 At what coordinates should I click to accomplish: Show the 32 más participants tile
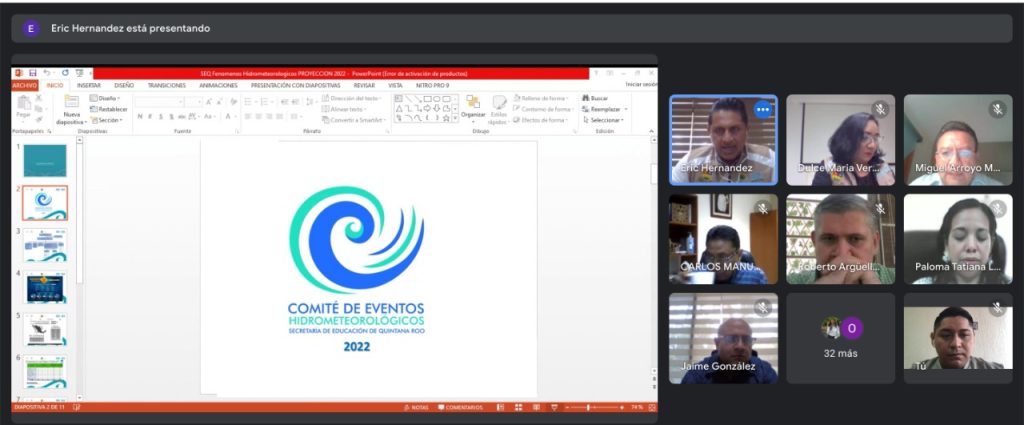click(840, 338)
